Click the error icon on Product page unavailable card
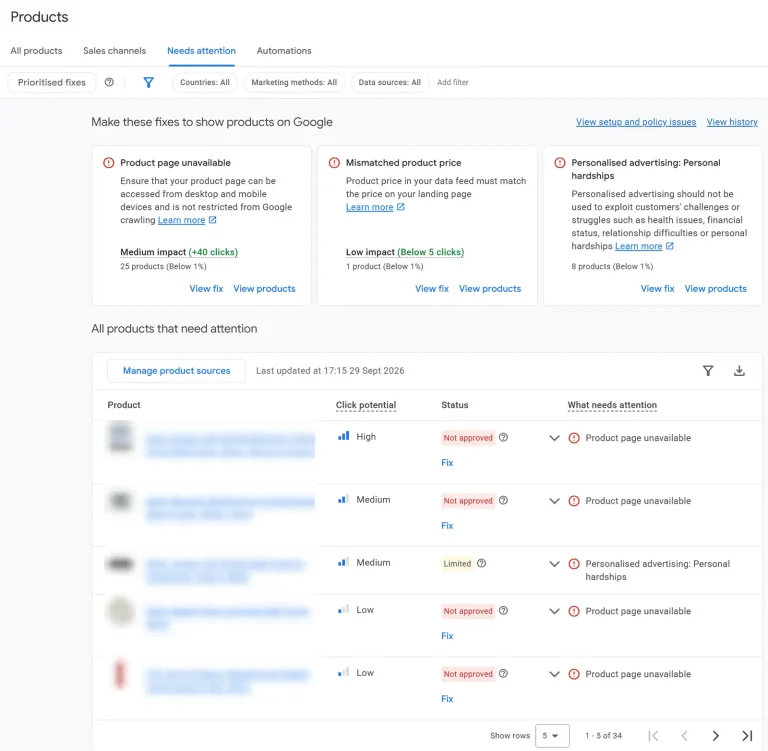768x751 pixels. 109,163
